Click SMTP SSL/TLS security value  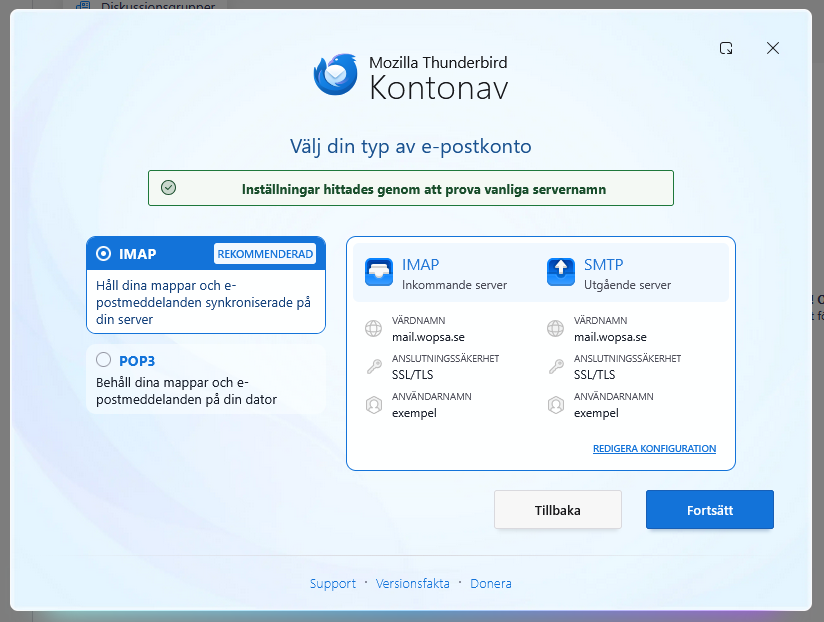[x=594, y=375]
